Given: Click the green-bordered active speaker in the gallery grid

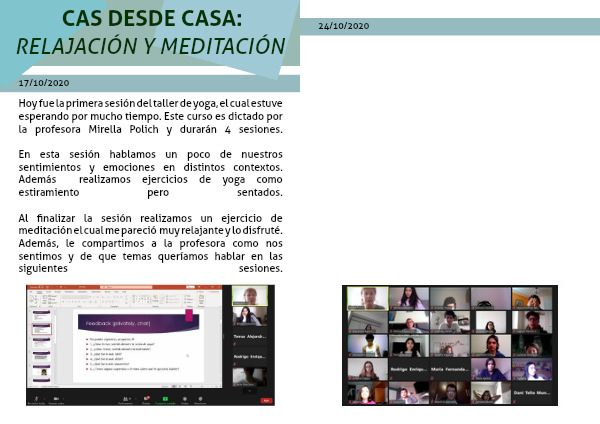Looking at the screenshot, I should click(x=366, y=298).
